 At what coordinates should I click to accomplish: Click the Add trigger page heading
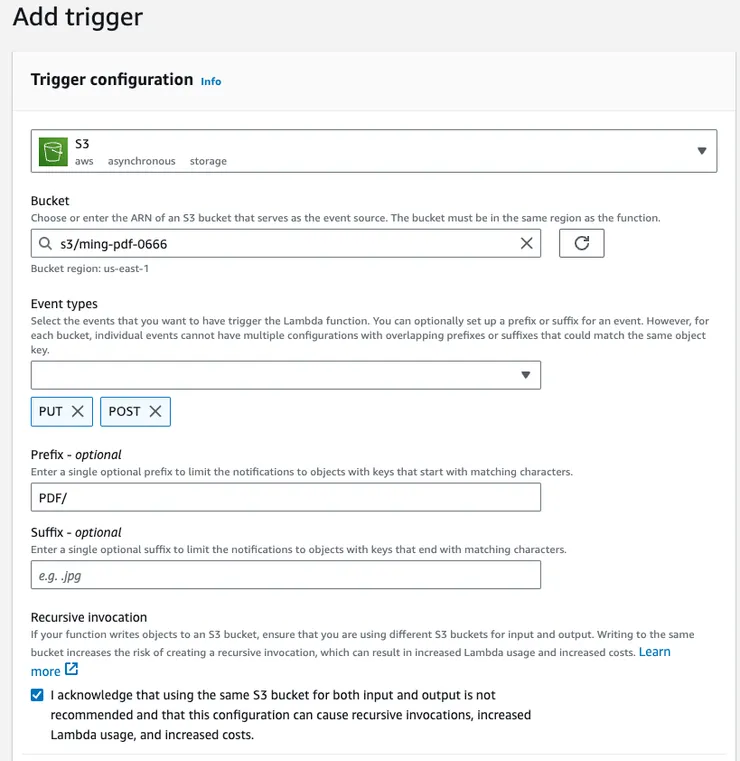pyautogui.click(x=78, y=17)
